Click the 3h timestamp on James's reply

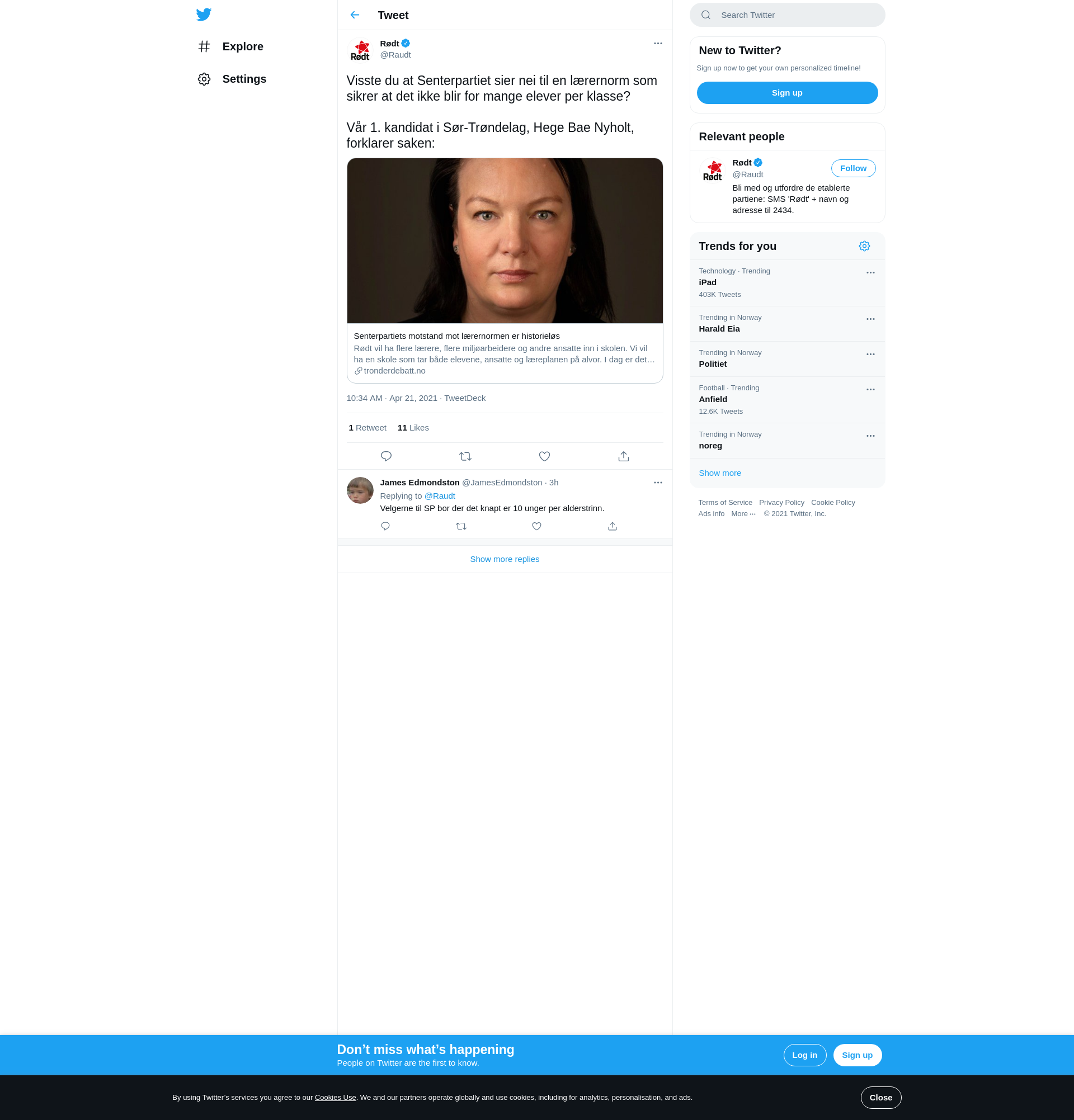(553, 483)
